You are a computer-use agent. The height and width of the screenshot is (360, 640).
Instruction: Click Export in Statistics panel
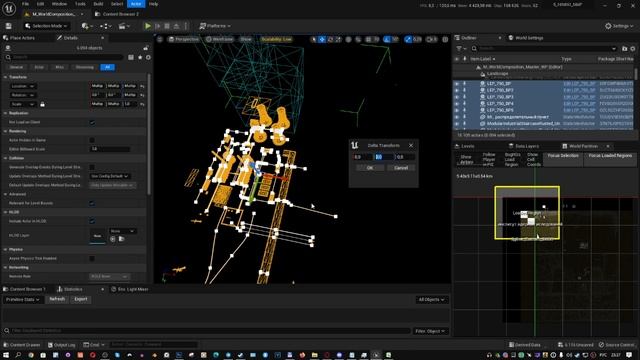[x=81, y=299]
